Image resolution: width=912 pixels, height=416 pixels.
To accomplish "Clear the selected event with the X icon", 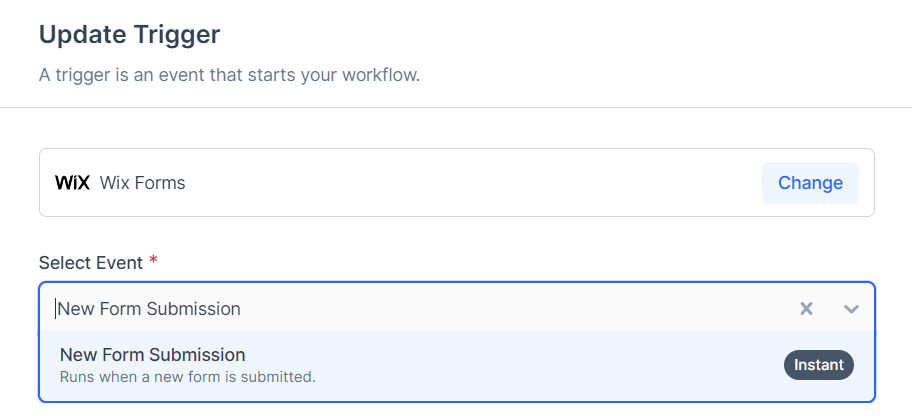I will 806,308.
